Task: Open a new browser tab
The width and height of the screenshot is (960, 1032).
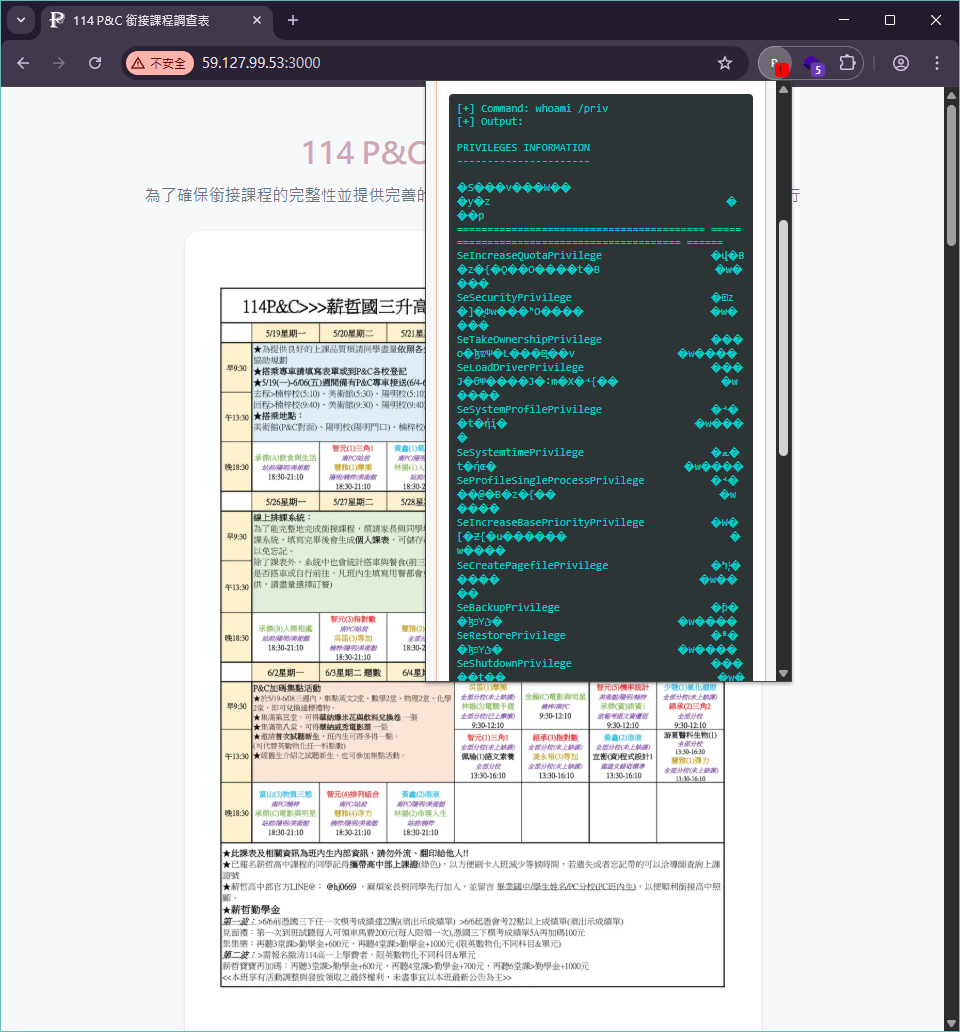Action: pos(293,20)
